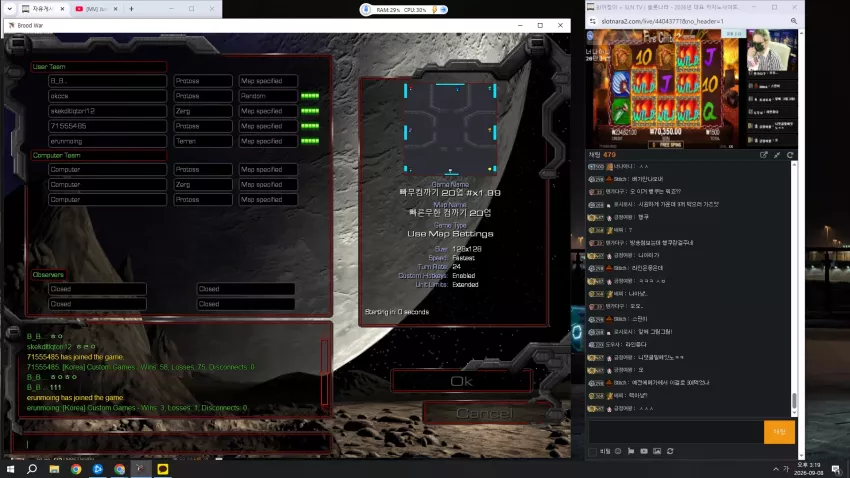The height and width of the screenshot is (478, 850).
Task: Open race dropdown for player erunmoing
Action: (203, 141)
